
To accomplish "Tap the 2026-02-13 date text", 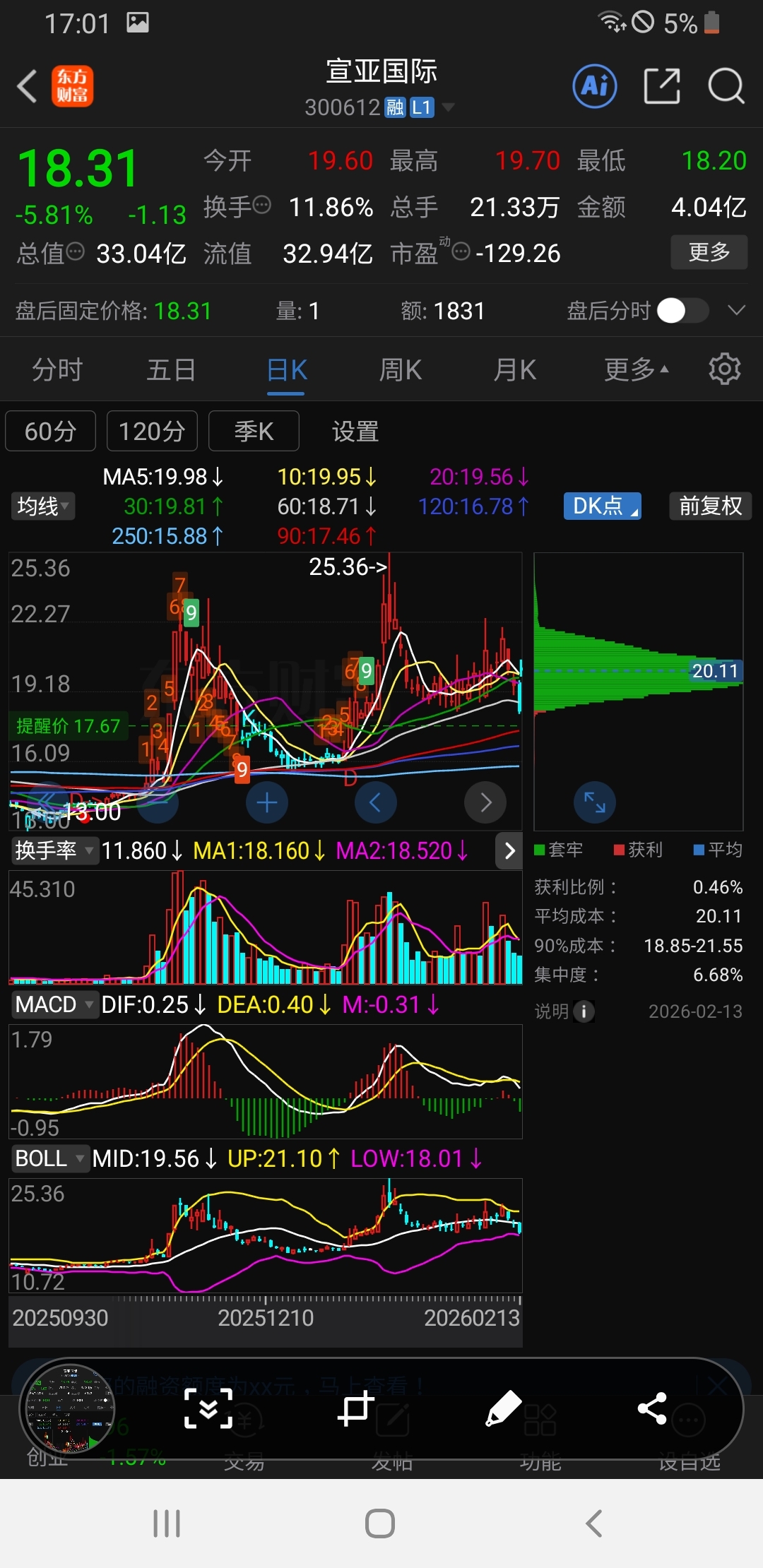I will point(695,1011).
